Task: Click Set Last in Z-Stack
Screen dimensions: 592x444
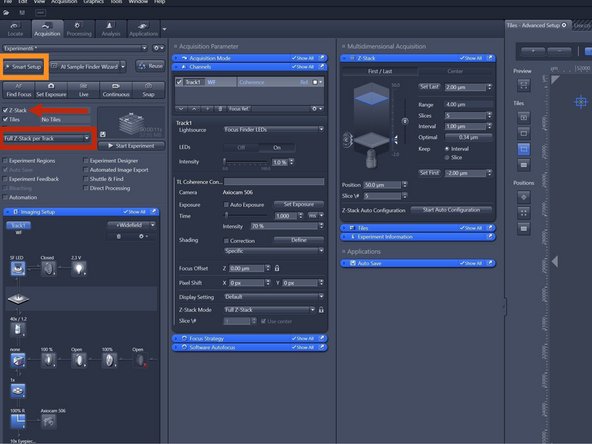Action: click(429, 86)
